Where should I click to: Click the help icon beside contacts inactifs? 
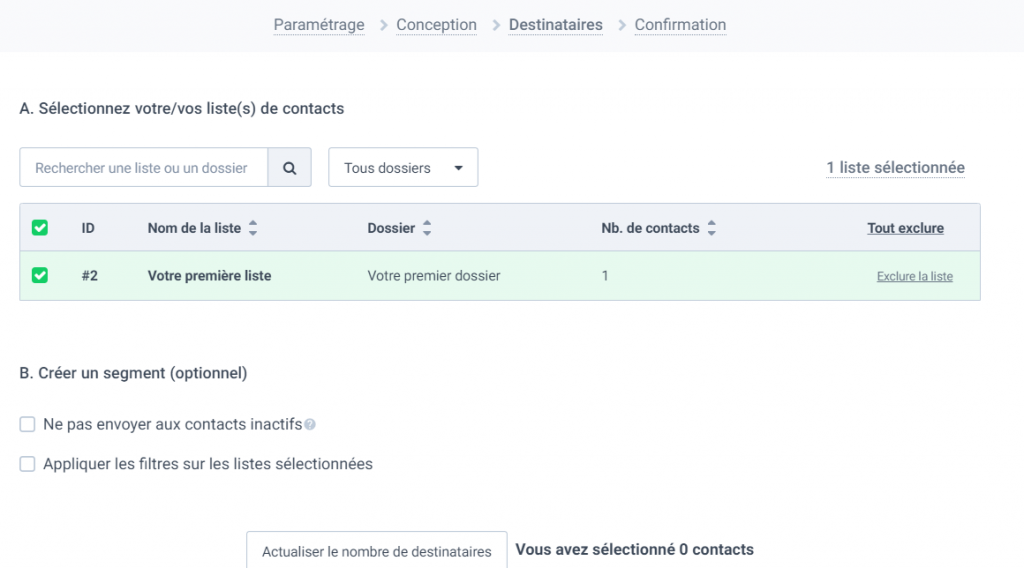coord(310,424)
